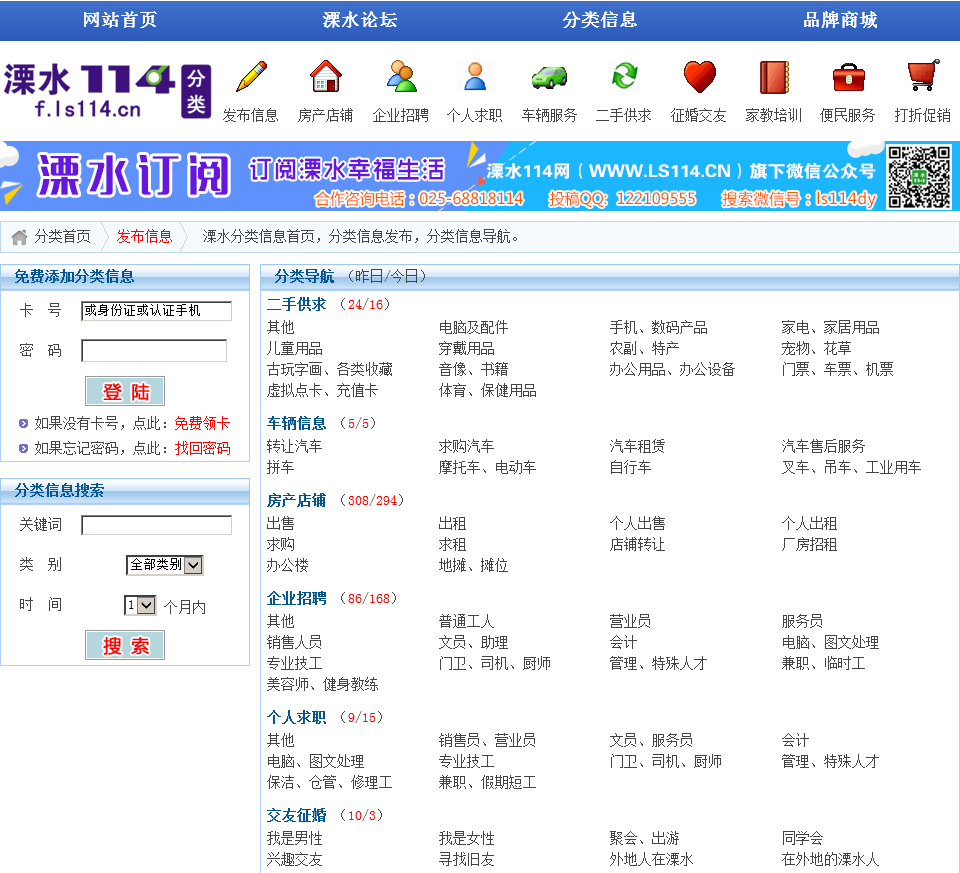The image size is (960, 873).
Task: Click the 企业招聘 people icon
Action: pyautogui.click(x=401, y=77)
